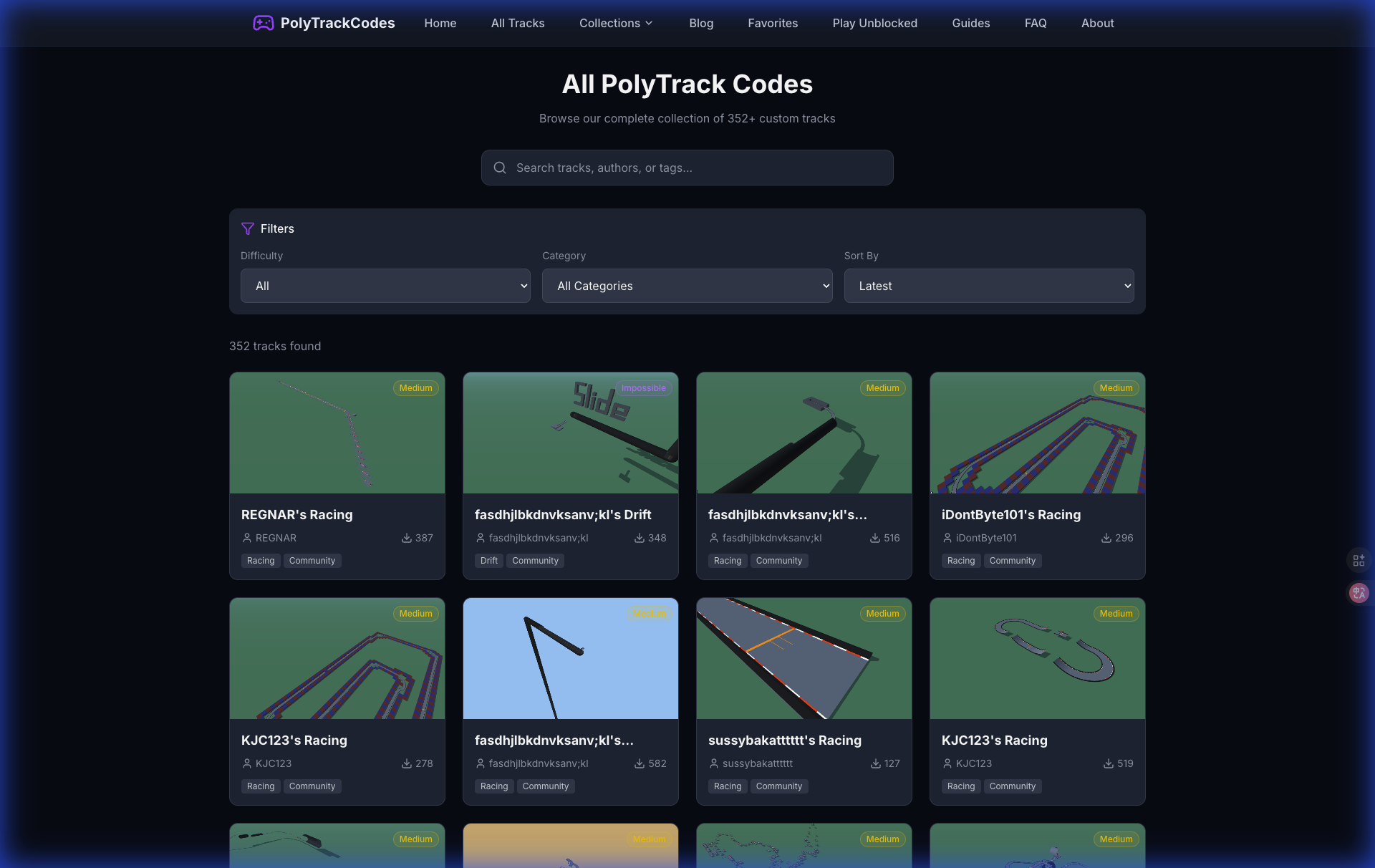Click the user icon beside sussybakattttt
Viewport: 1375px width, 868px height.
pos(714,763)
